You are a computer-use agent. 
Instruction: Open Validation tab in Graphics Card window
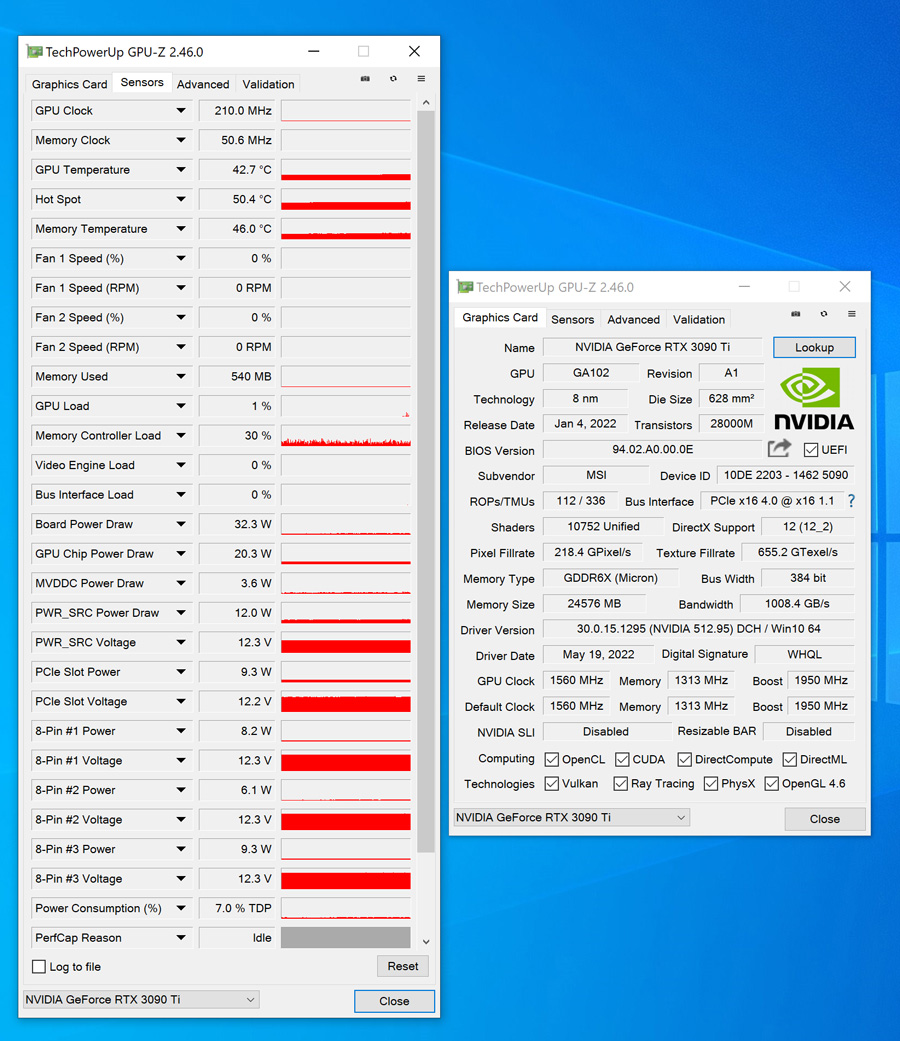(x=699, y=319)
